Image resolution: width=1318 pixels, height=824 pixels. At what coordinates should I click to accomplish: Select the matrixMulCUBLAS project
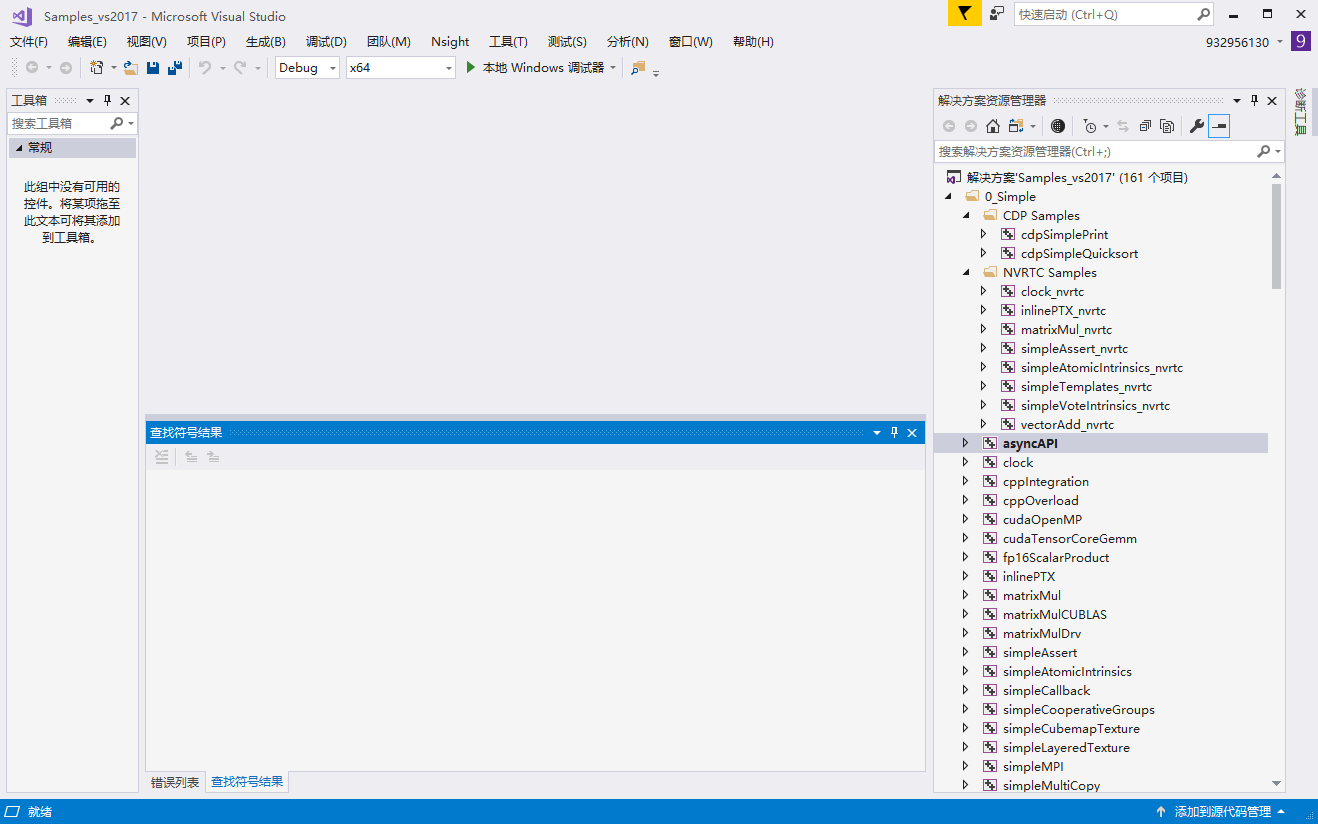point(1055,615)
